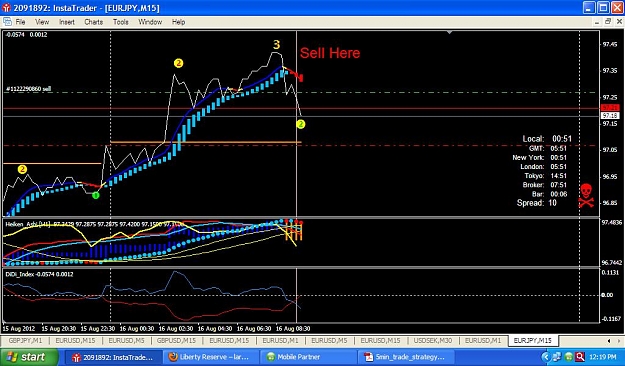This screenshot has width=625, height=366.
Task: Open the View menu
Action: [x=42, y=22]
